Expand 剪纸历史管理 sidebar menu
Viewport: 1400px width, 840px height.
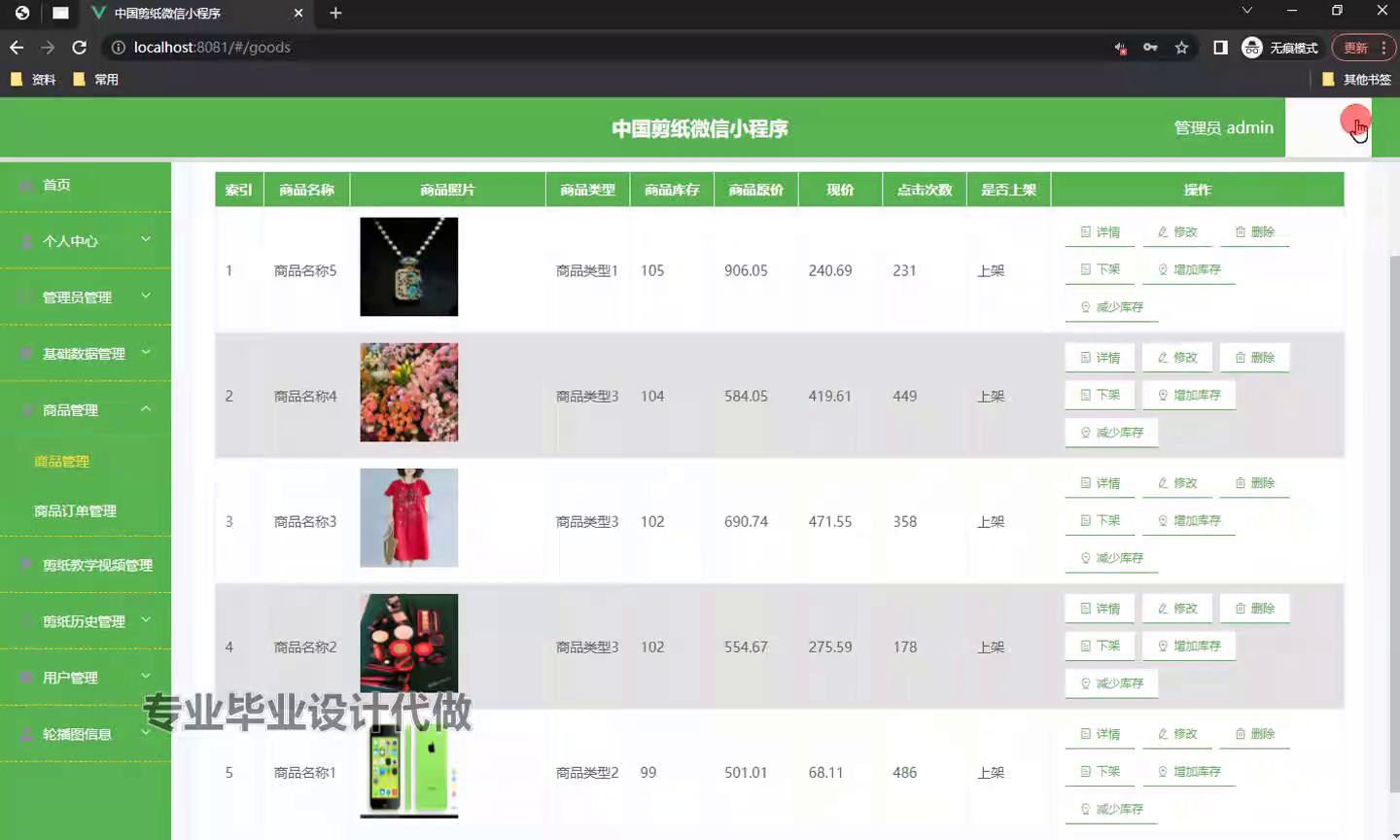pyautogui.click(x=86, y=621)
